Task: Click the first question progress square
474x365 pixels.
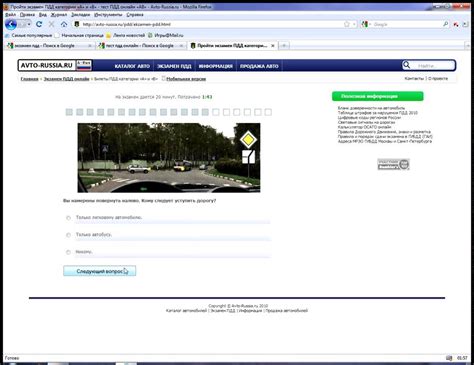Action: 69,112
